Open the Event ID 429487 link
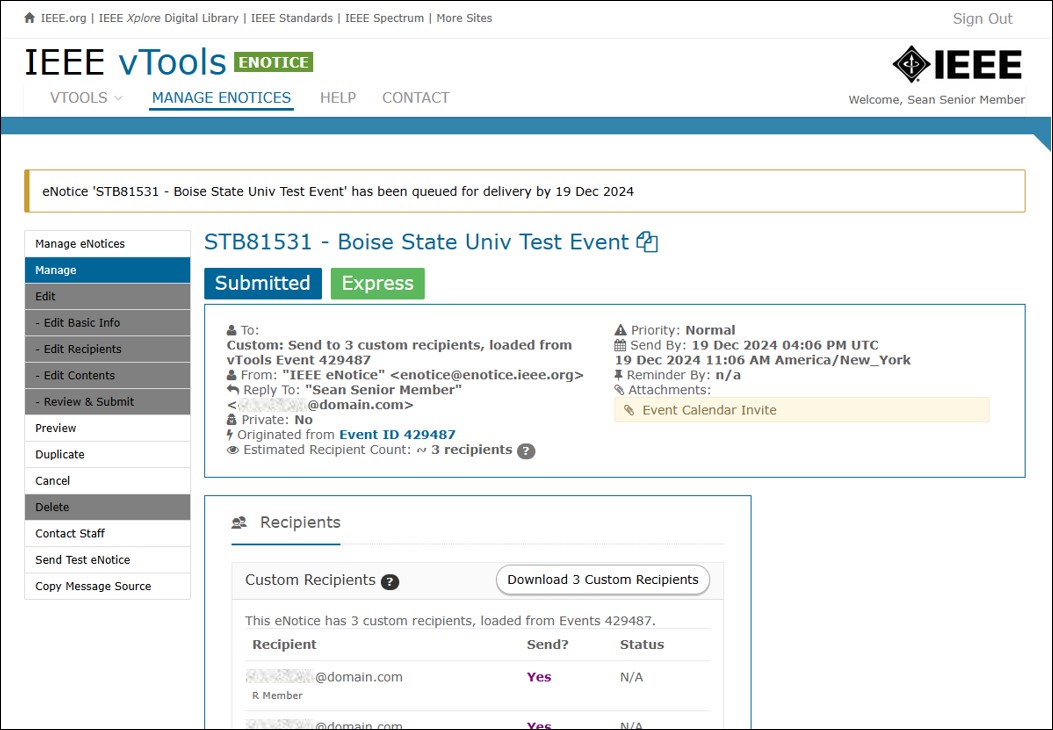This screenshot has height=730, width=1053. click(x=397, y=435)
